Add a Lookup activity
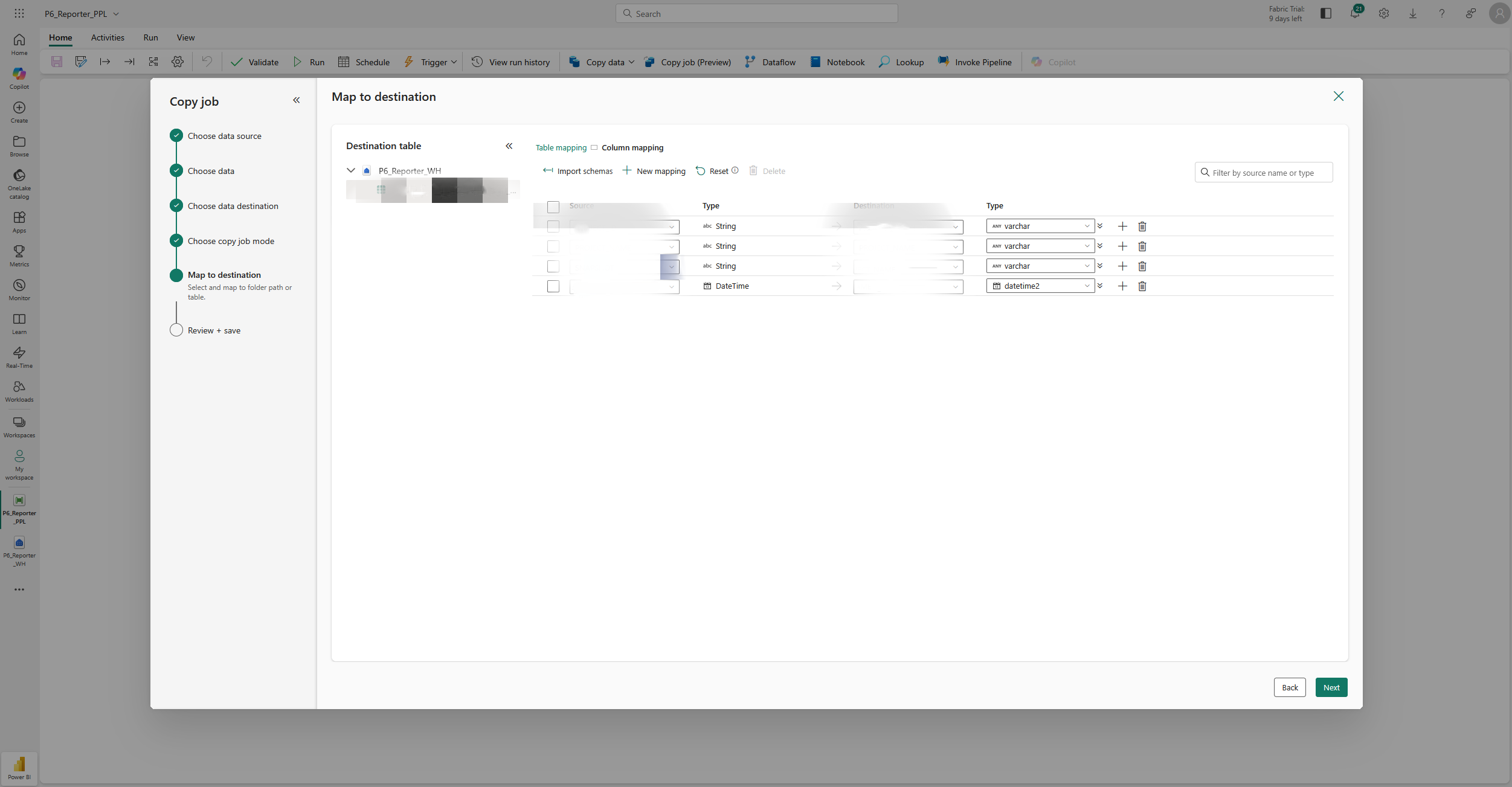The width and height of the screenshot is (1512, 787). click(x=901, y=62)
